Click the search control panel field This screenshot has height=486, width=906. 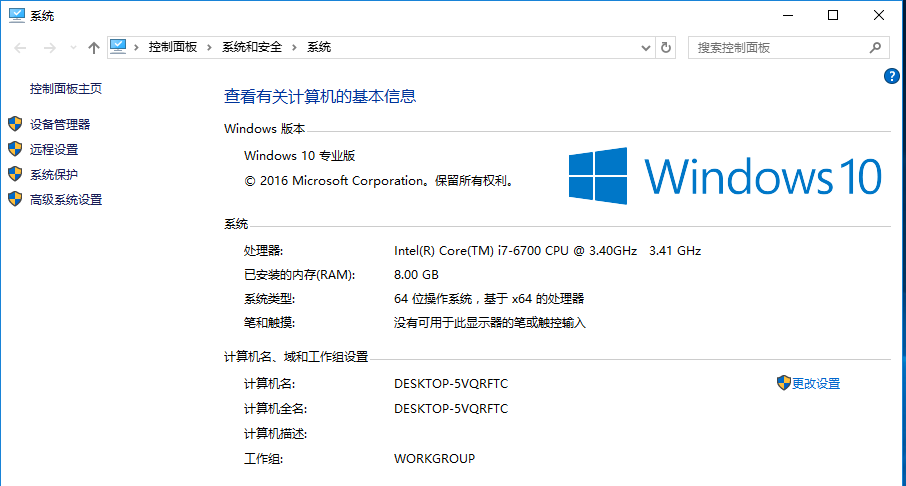[789, 47]
